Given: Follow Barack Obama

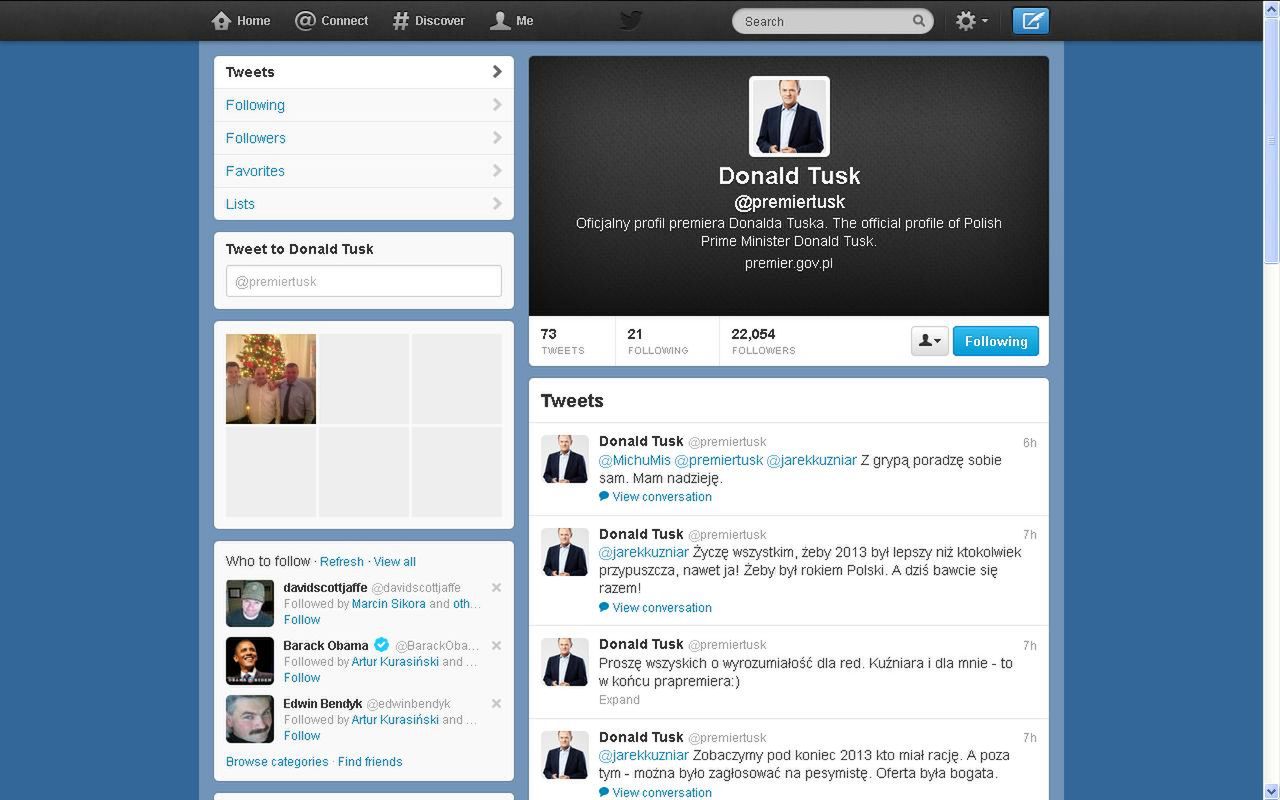Looking at the screenshot, I should tap(302, 678).
